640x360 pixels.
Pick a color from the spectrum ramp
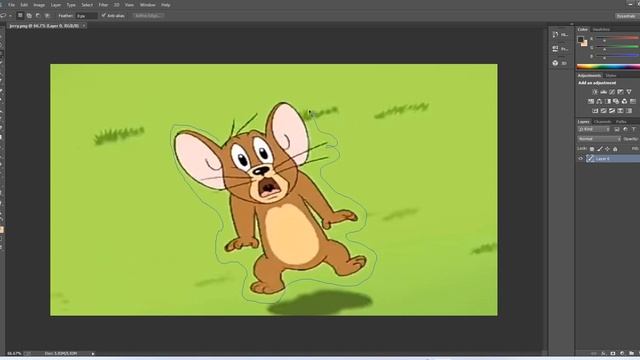[x=608, y=67]
